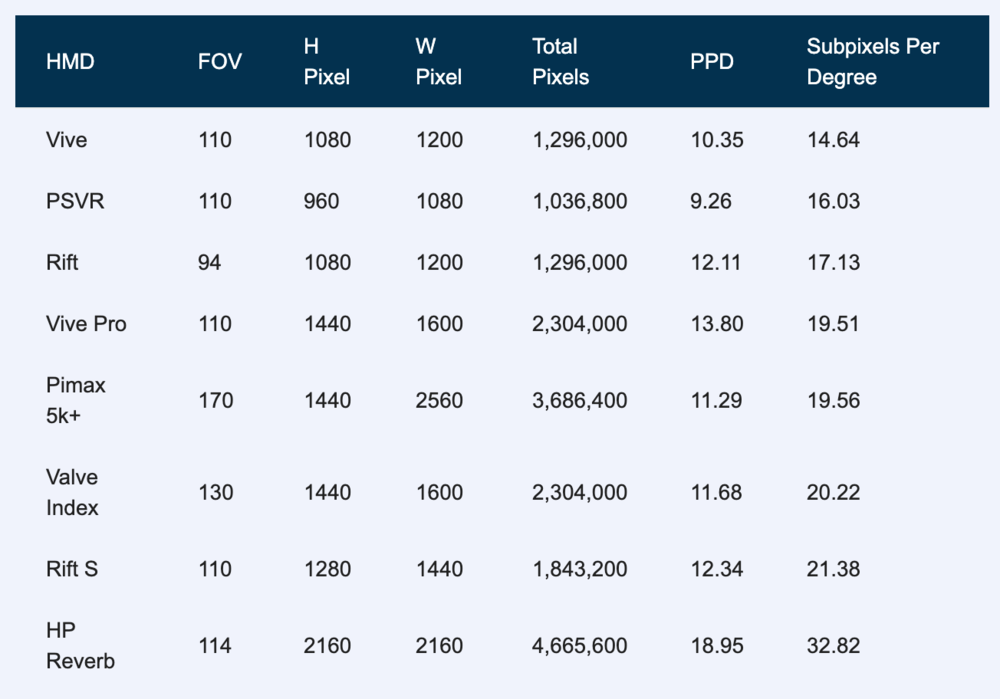The height and width of the screenshot is (699, 1000).
Task: Click the FOV column header
Action: pyautogui.click(x=220, y=61)
